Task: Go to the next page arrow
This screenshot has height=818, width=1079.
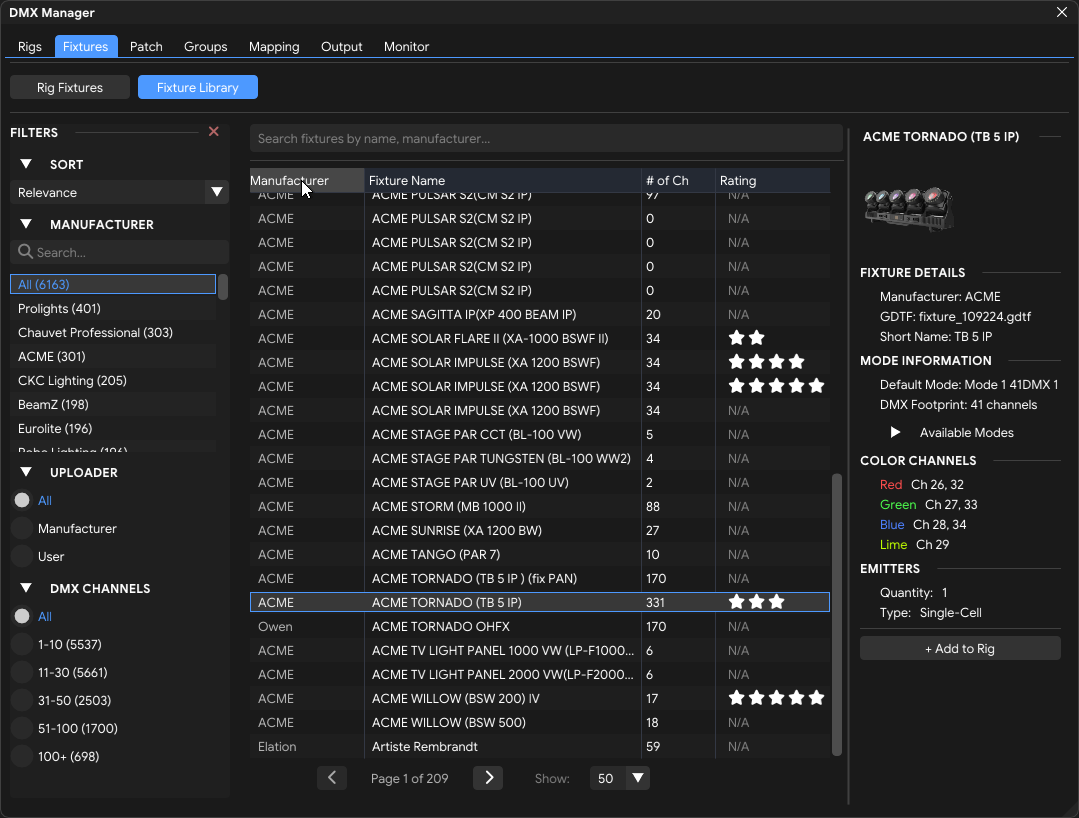Action: point(488,778)
